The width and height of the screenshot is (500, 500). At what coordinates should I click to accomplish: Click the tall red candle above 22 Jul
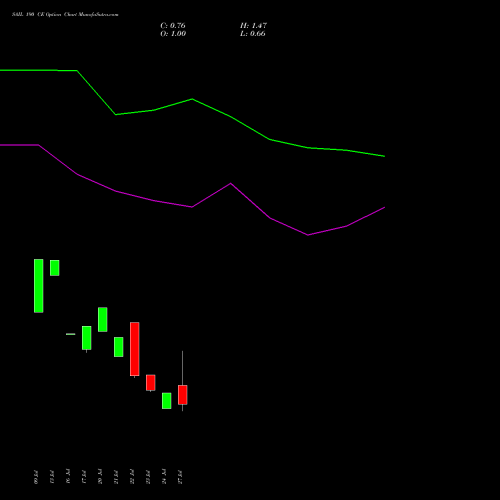135,349
